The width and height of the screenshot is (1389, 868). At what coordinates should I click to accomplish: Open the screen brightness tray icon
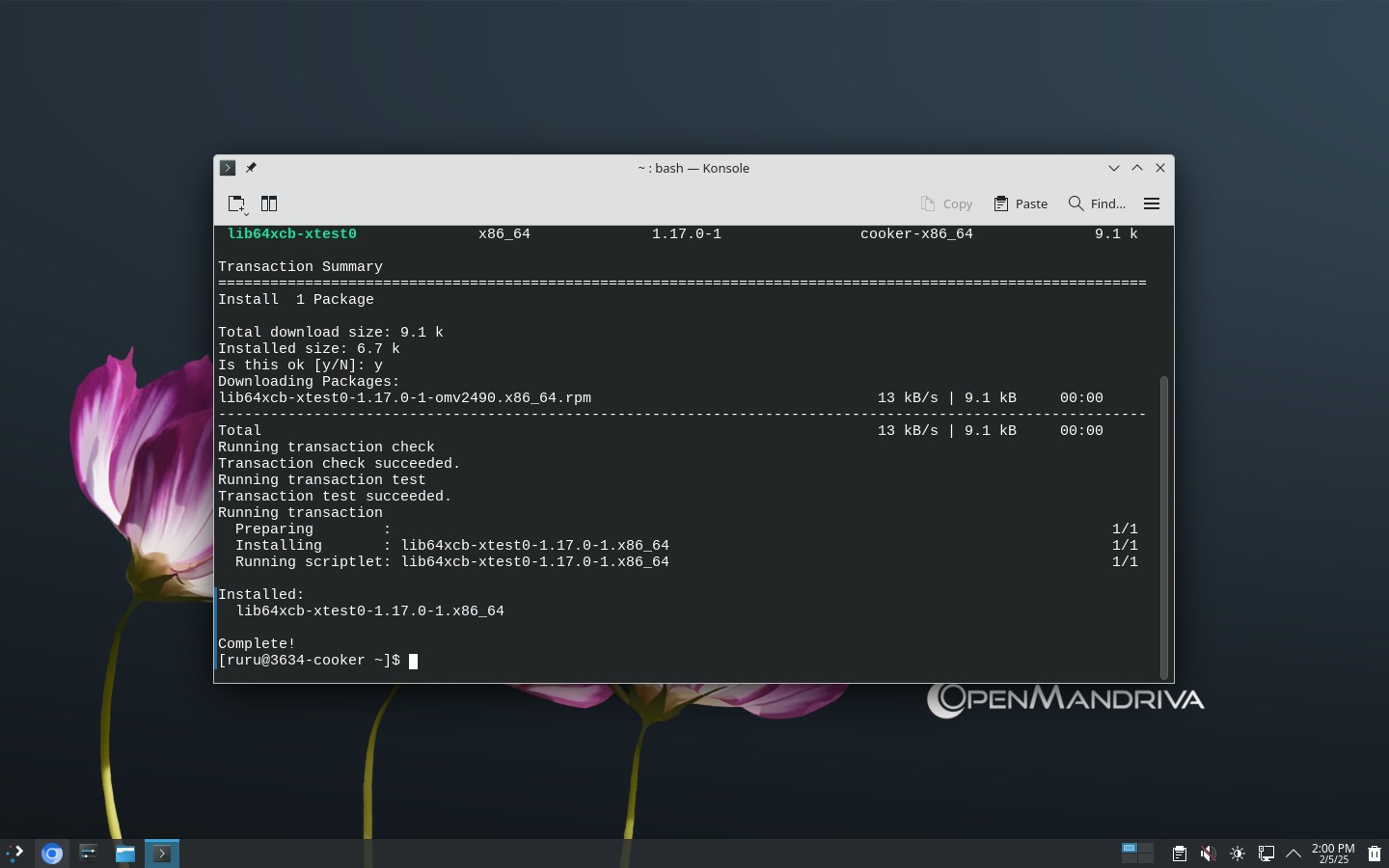point(1238,854)
